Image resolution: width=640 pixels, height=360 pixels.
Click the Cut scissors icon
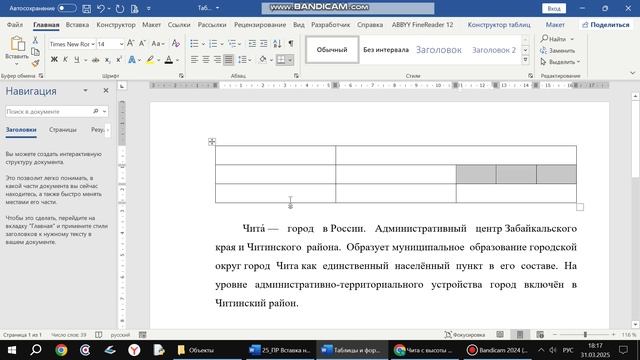click(36, 40)
